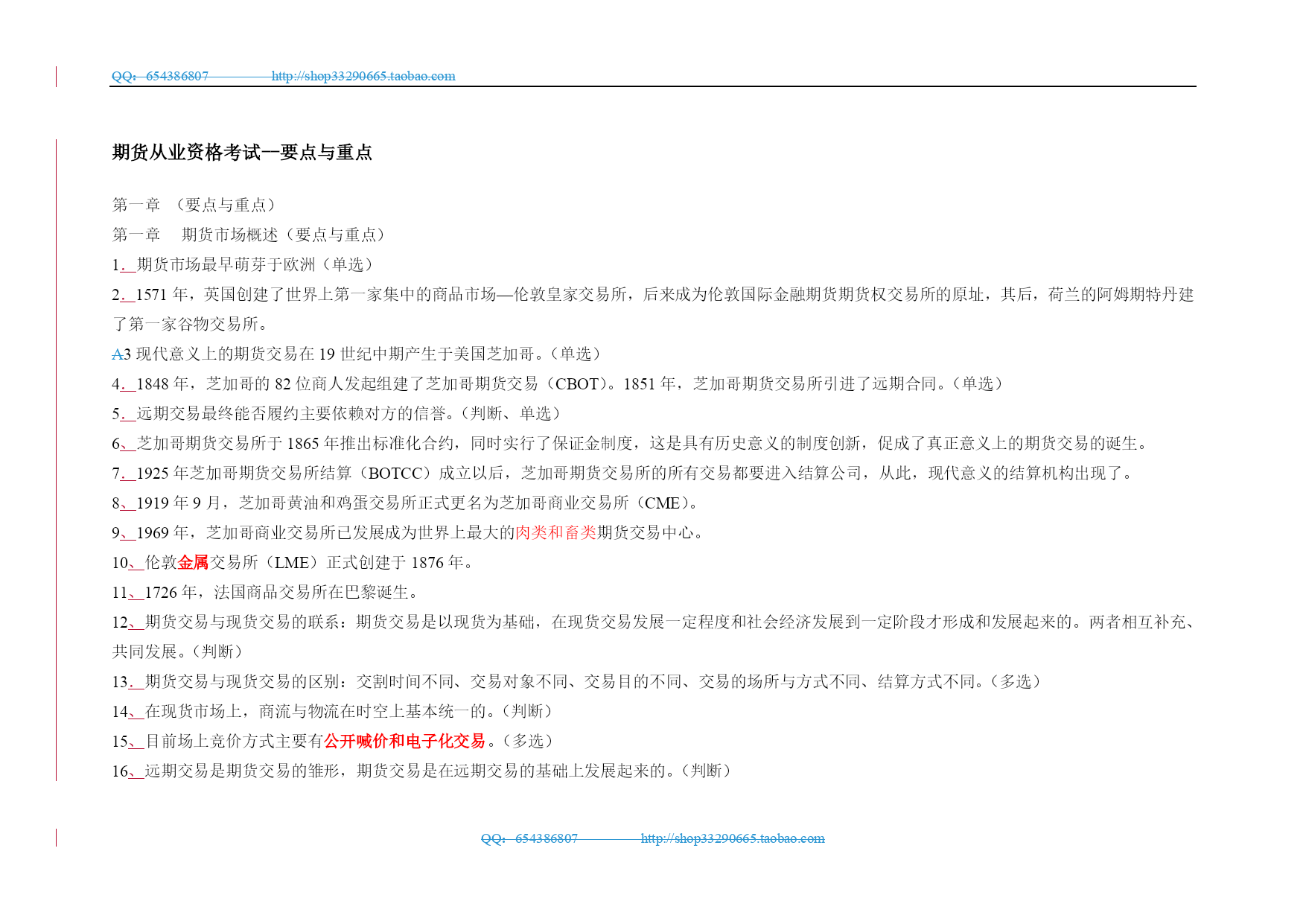
Task: Open the taobao shop link in the footer
Action: tap(733, 838)
